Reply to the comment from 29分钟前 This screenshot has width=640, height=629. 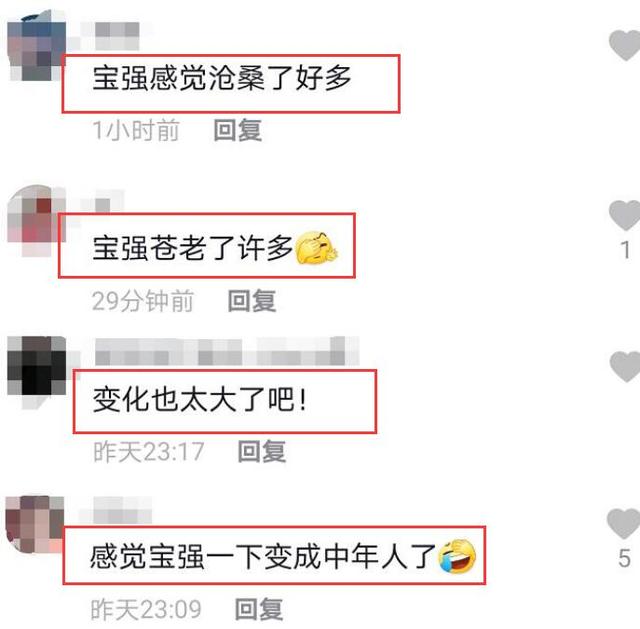pos(251,301)
